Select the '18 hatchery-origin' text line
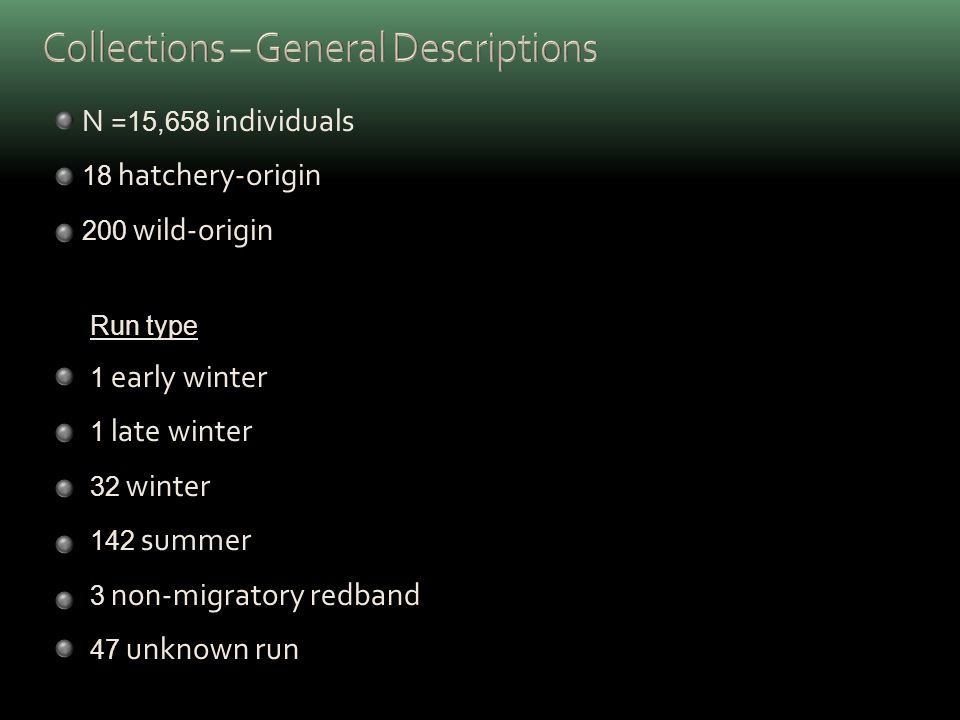This screenshot has width=960, height=720. click(x=201, y=176)
